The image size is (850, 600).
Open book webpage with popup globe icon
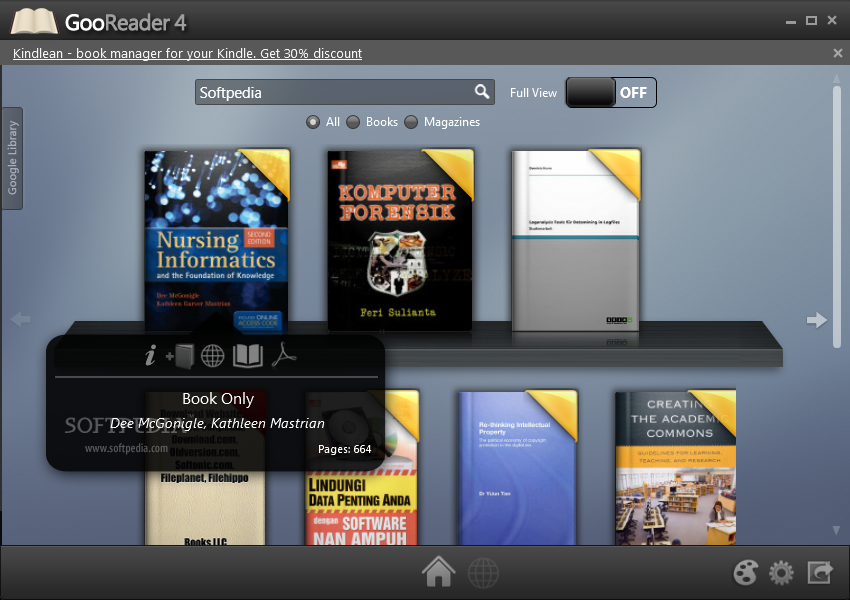[x=212, y=356]
